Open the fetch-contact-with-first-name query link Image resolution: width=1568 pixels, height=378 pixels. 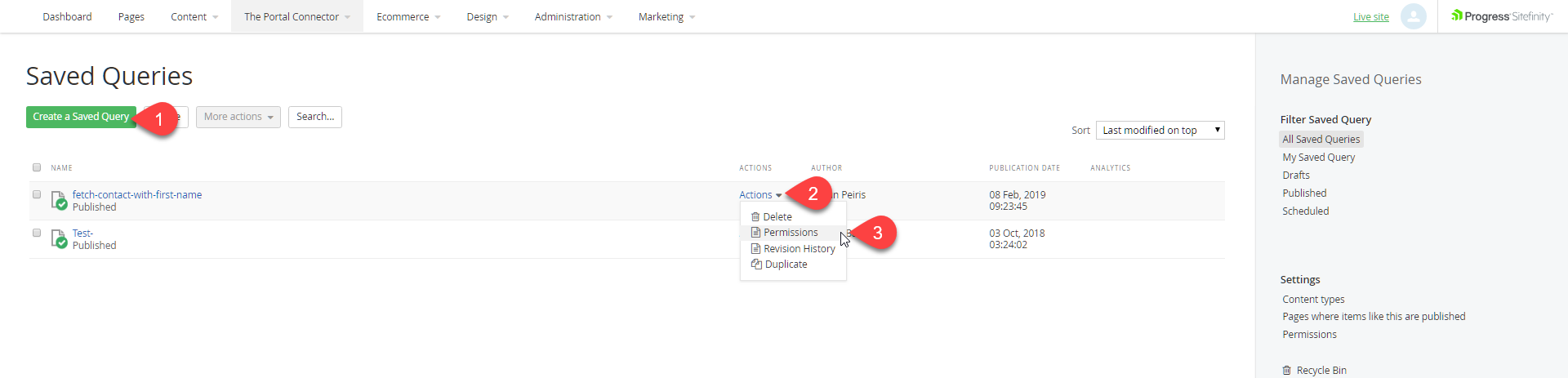click(x=137, y=195)
